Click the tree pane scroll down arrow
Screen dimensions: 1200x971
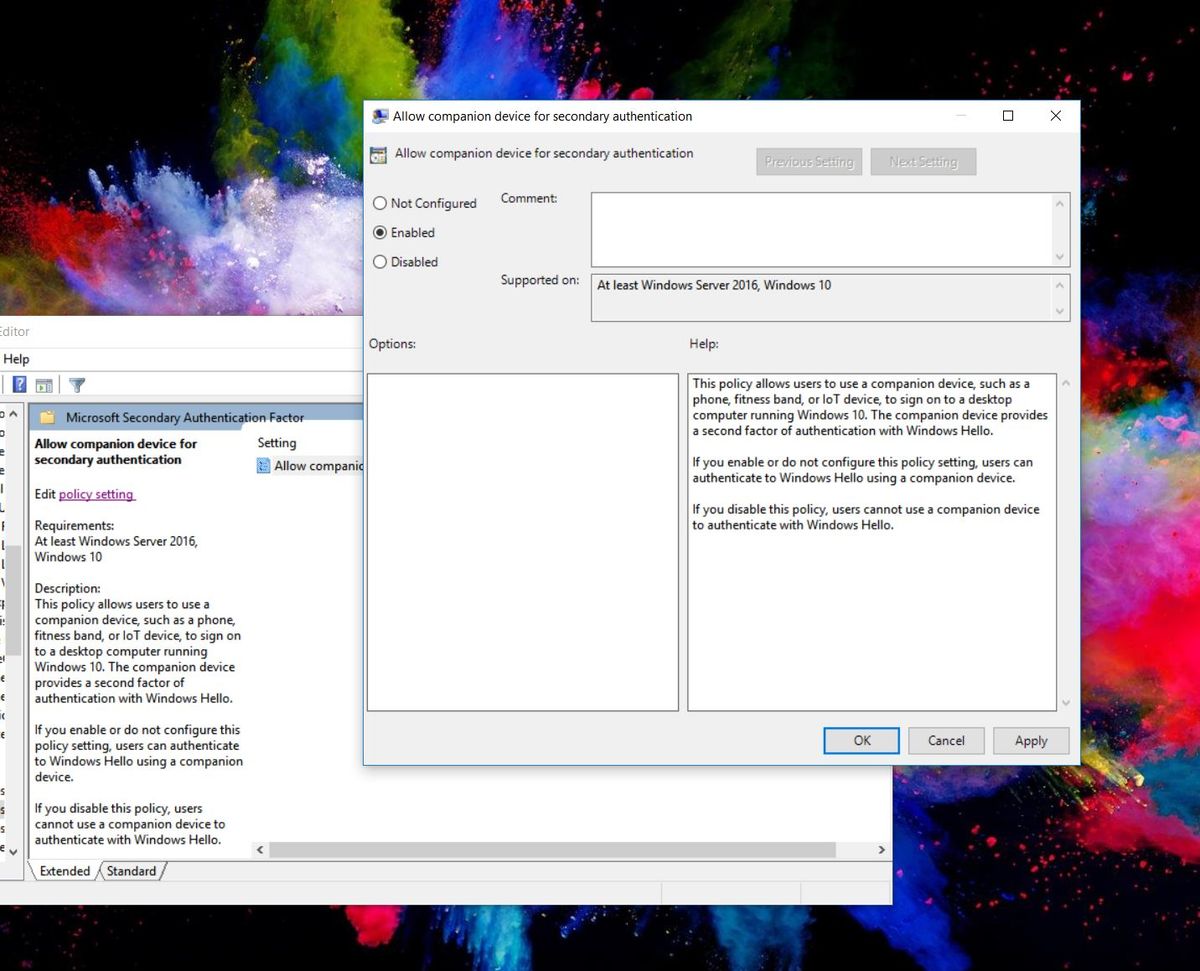pos(13,850)
